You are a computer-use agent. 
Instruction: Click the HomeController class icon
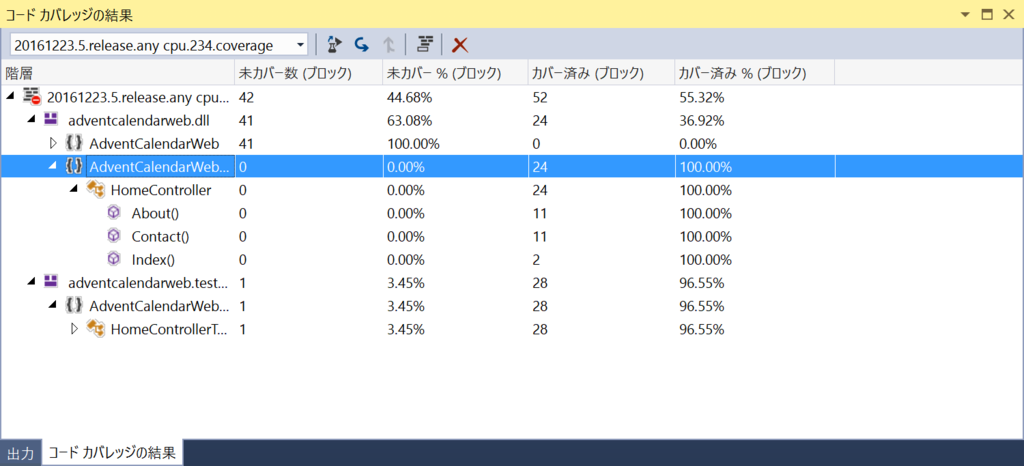96,190
